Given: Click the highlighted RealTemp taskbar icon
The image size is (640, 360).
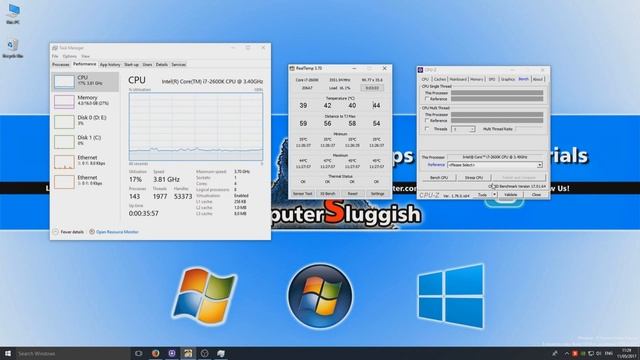Looking at the screenshot, I should click(188, 353).
